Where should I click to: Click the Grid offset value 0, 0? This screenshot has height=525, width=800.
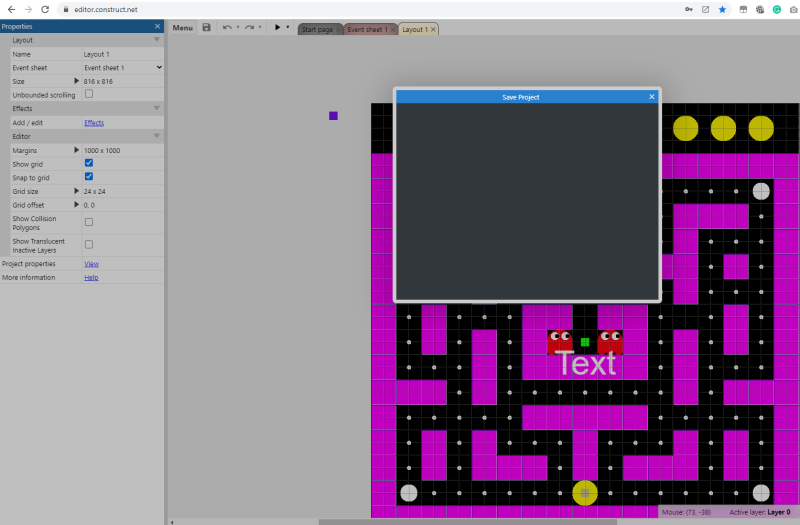tap(89, 205)
